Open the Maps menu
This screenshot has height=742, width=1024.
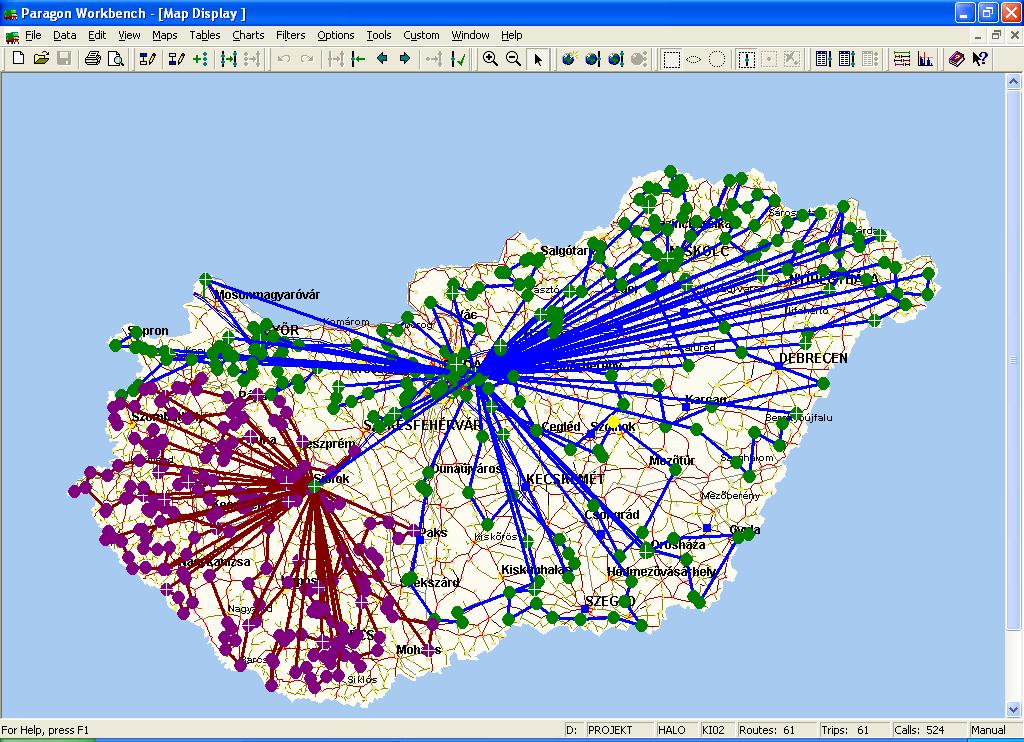click(165, 35)
